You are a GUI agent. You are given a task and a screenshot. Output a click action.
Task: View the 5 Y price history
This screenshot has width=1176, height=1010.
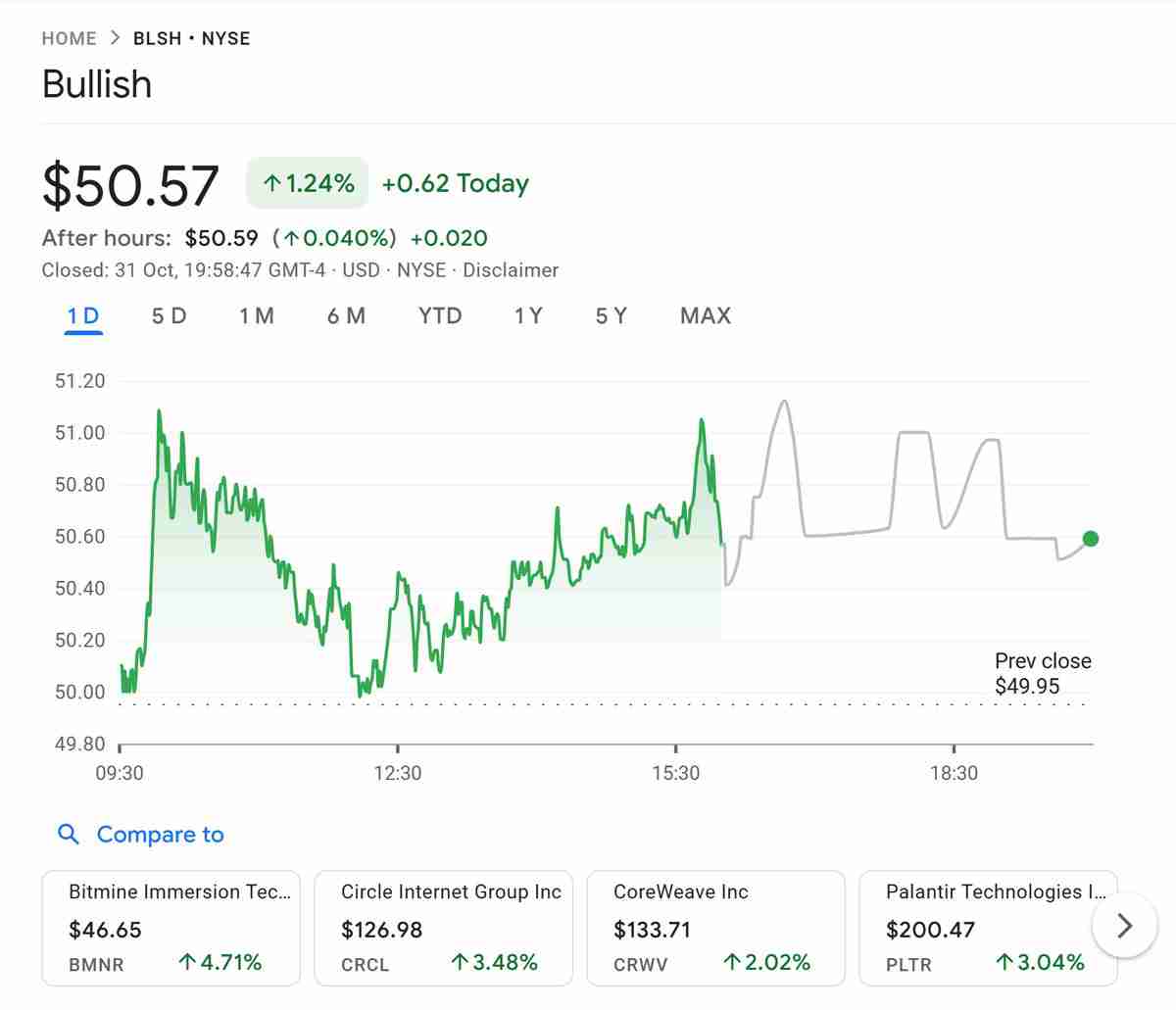coord(612,315)
